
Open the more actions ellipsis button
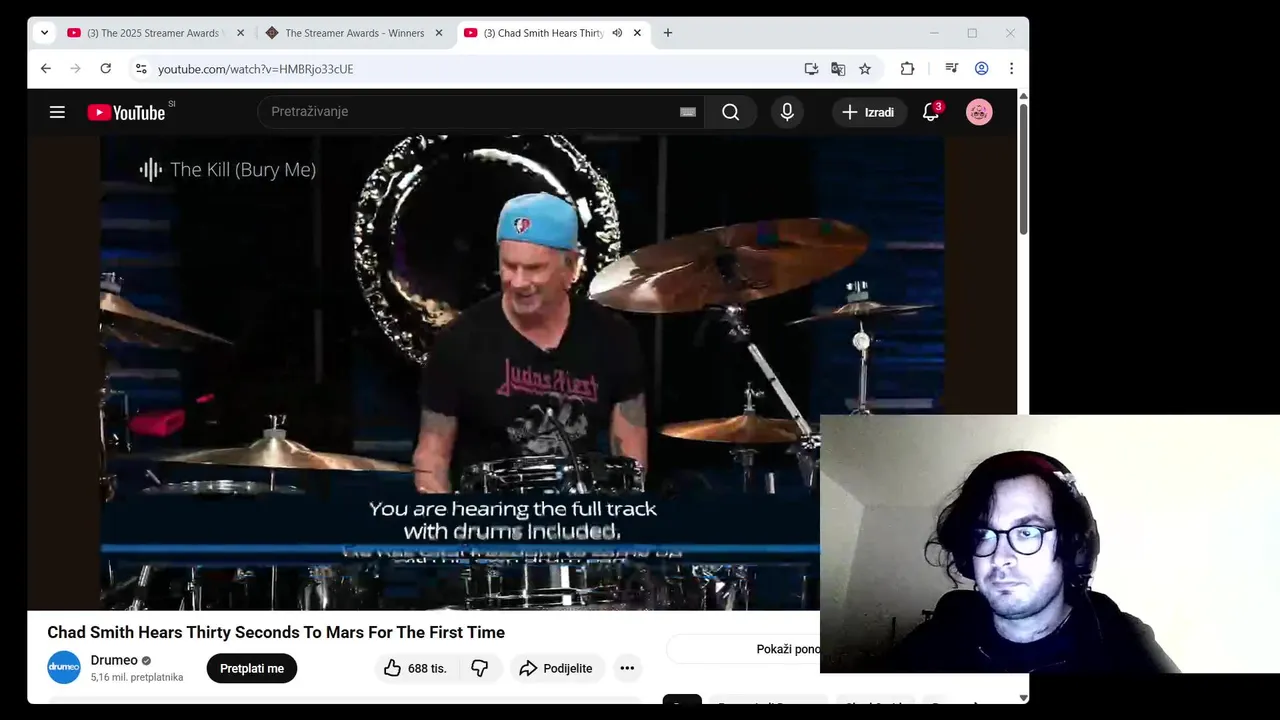coord(627,668)
